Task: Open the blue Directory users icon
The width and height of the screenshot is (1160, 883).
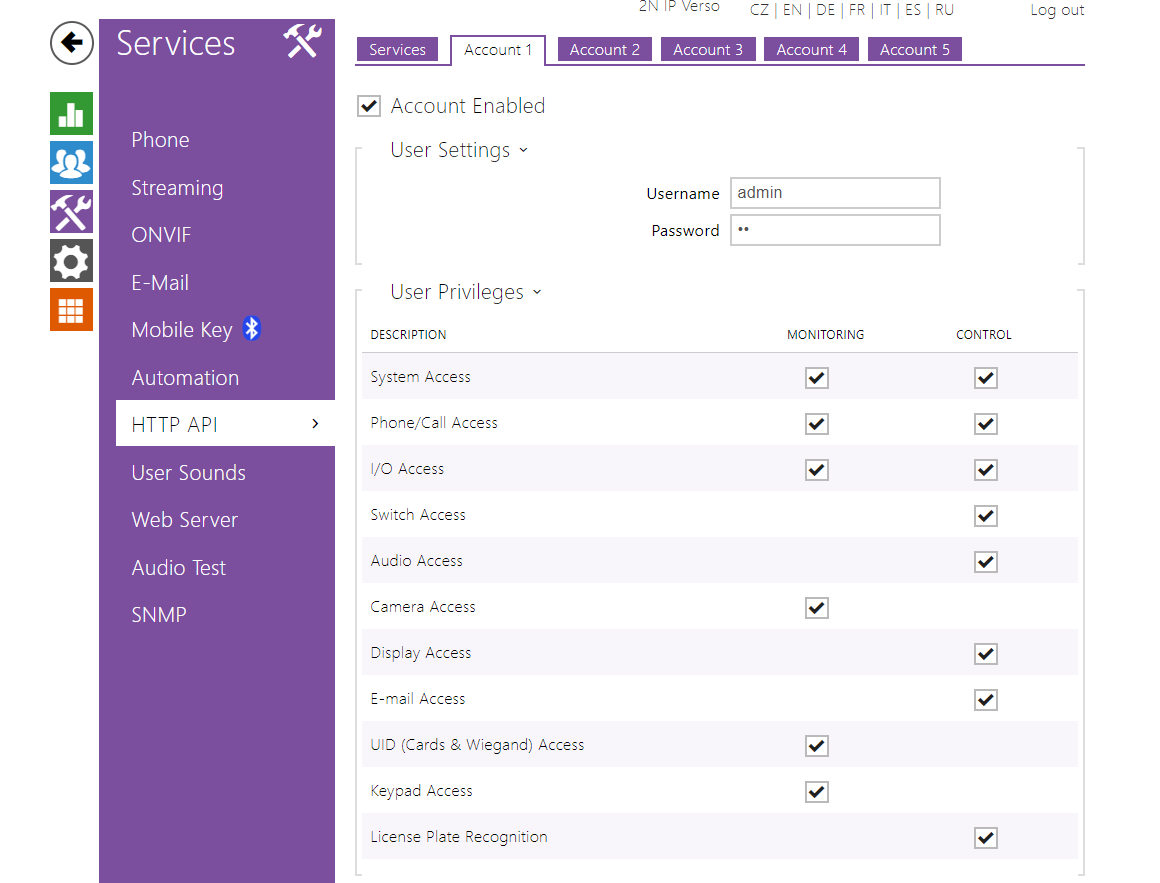Action: point(71,162)
